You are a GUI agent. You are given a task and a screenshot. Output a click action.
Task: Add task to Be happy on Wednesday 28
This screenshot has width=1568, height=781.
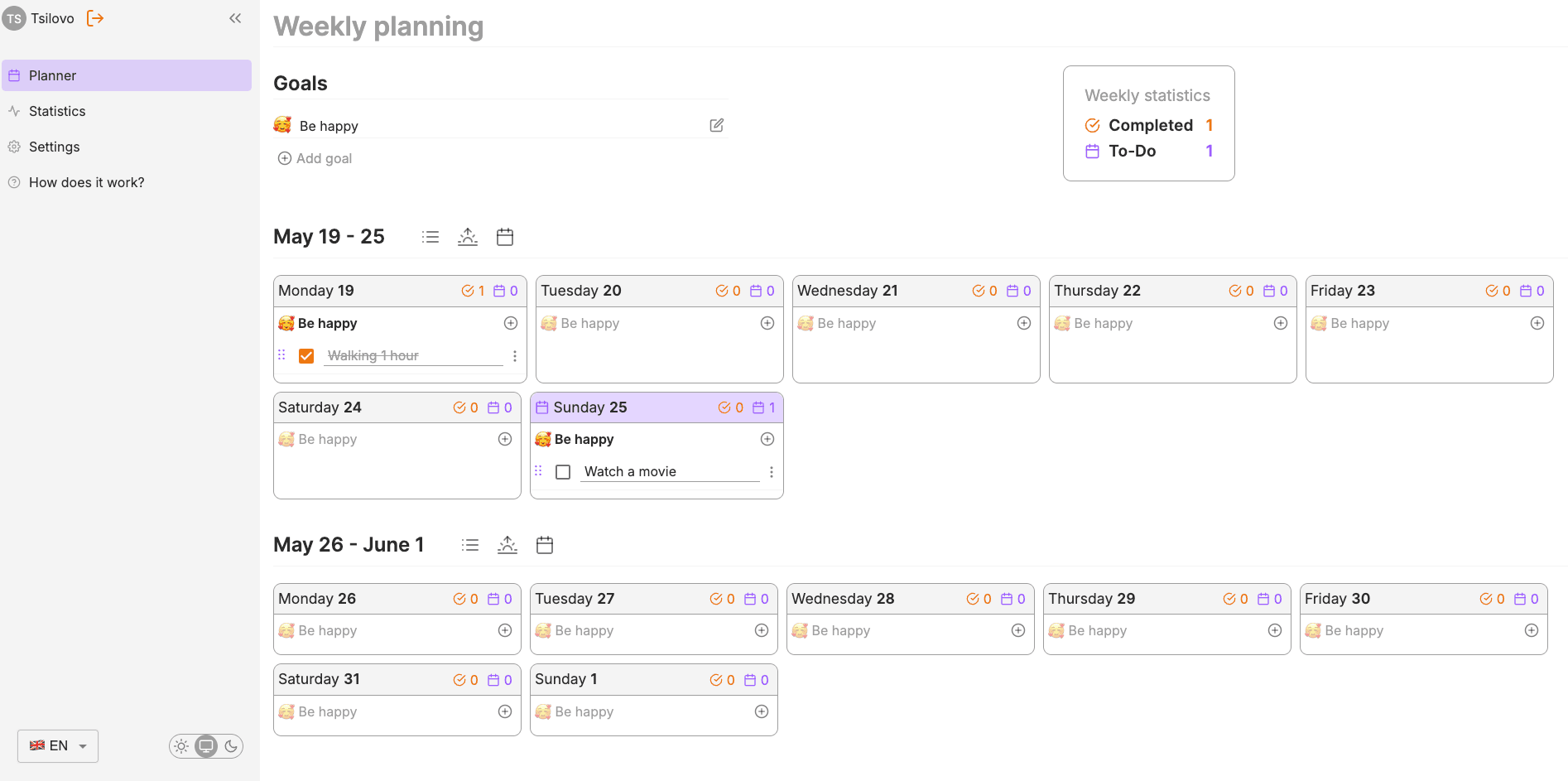[x=1018, y=630]
